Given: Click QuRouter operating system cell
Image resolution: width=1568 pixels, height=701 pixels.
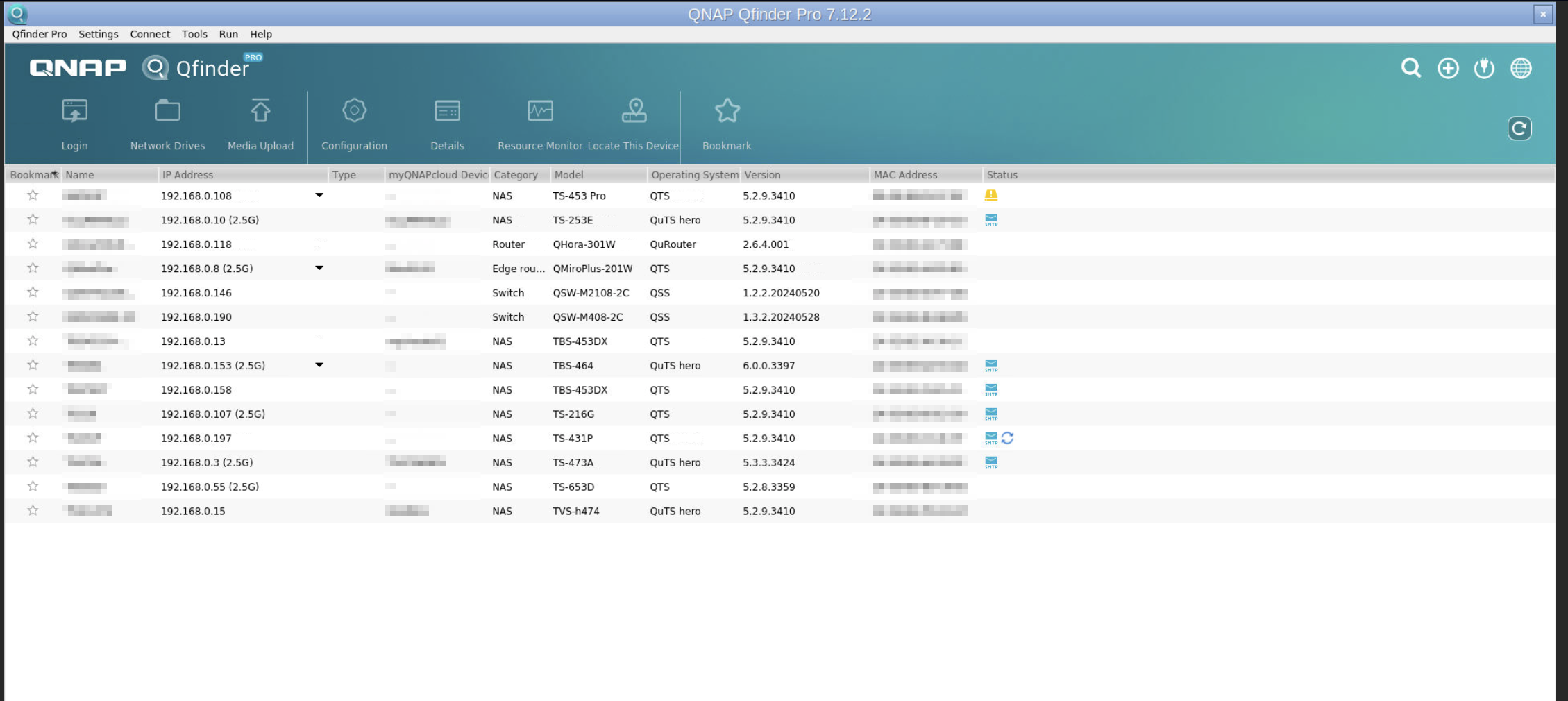Looking at the screenshot, I should coord(673,244).
